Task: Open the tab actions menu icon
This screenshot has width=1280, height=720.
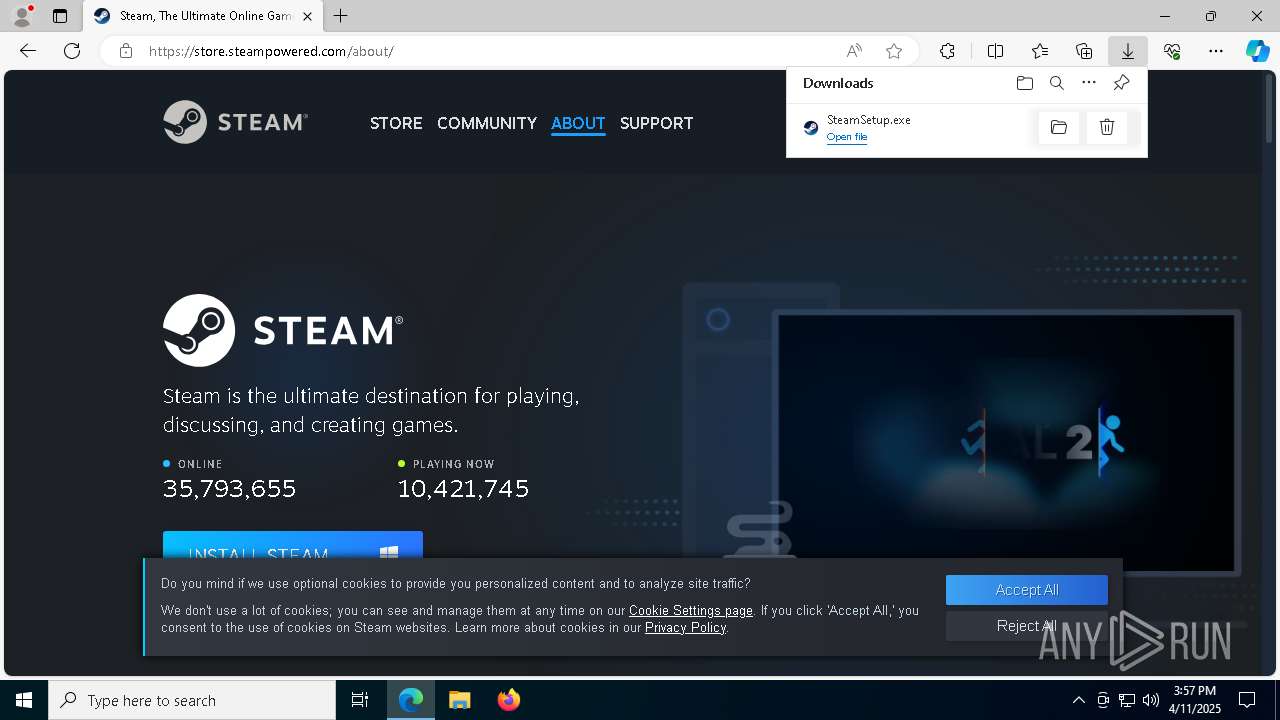Action: point(60,16)
